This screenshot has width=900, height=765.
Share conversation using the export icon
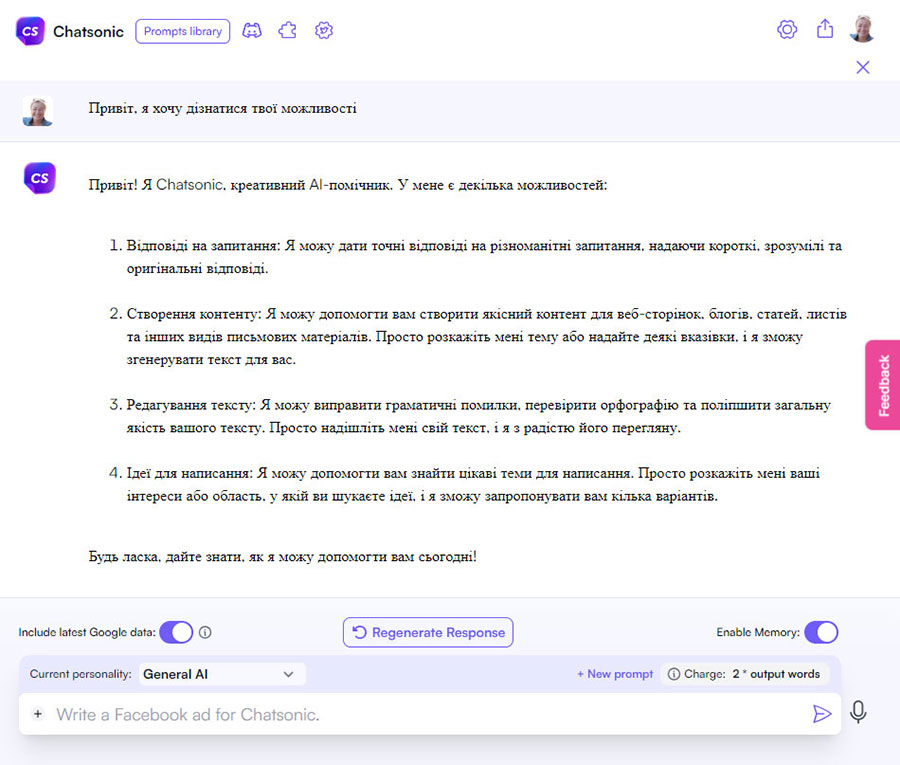pos(825,29)
